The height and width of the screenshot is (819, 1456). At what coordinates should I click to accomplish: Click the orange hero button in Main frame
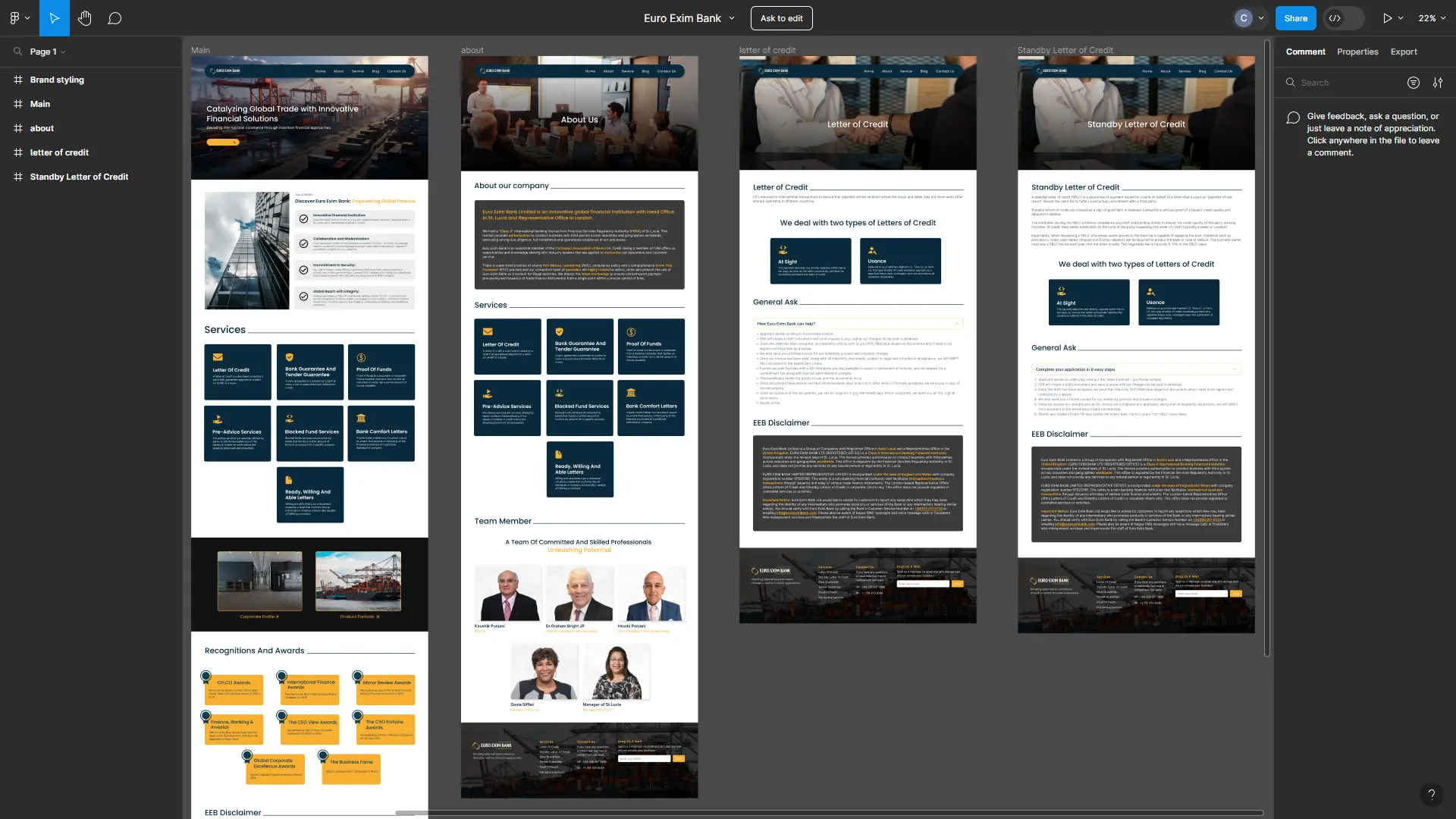pos(222,142)
